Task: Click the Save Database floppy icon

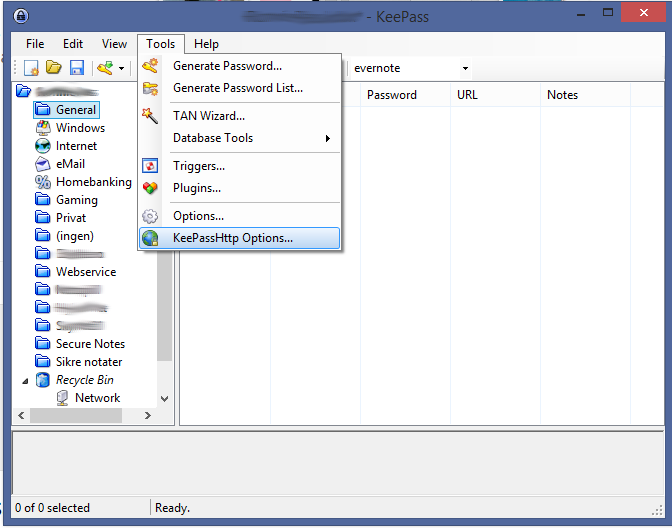Action: pos(77,68)
